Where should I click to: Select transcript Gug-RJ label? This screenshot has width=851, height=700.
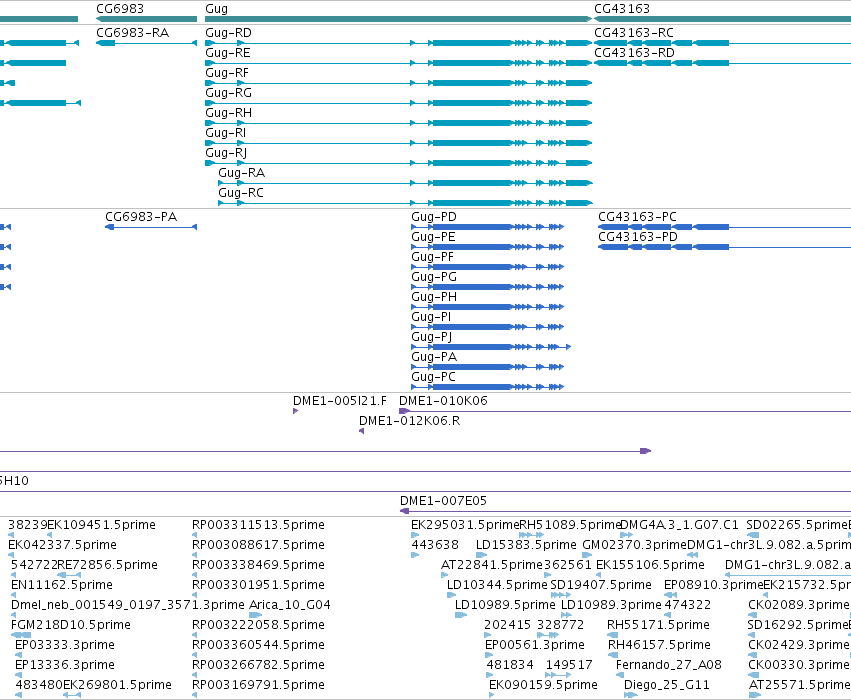(x=226, y=153)
